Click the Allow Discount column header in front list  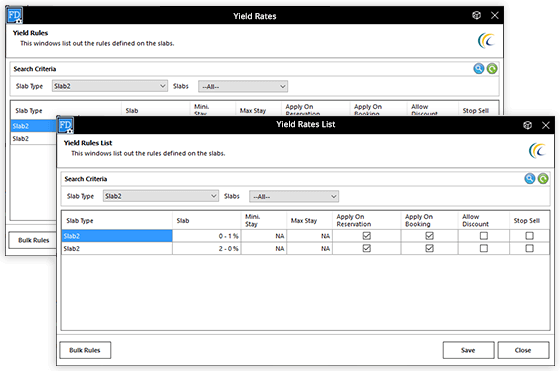pos(484,220)
